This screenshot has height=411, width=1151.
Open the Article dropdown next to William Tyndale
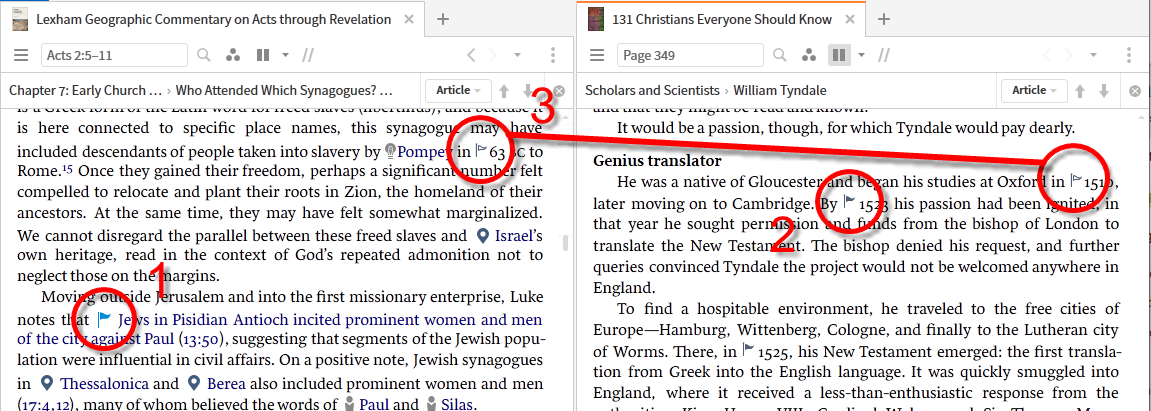1034,90
